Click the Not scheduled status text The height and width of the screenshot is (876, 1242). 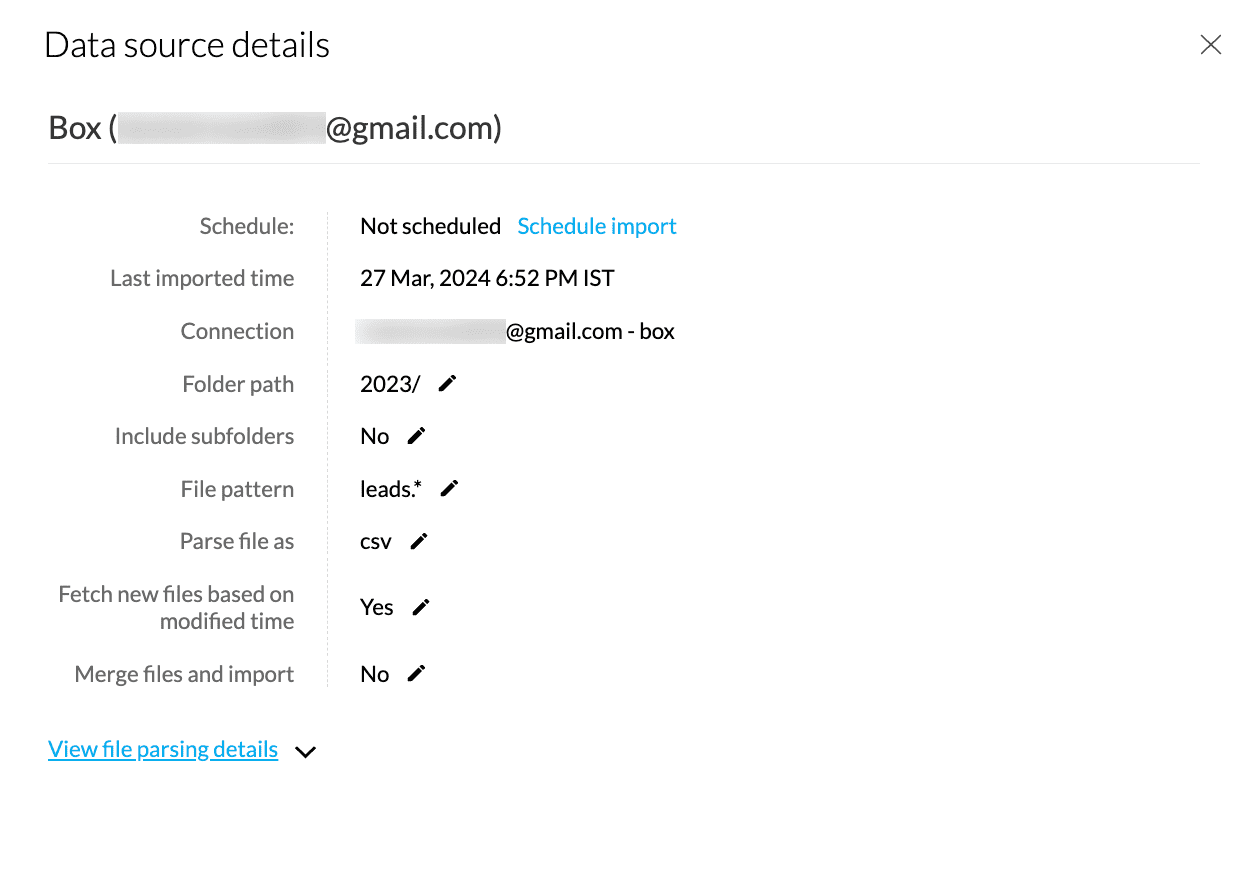pos(430,226)
